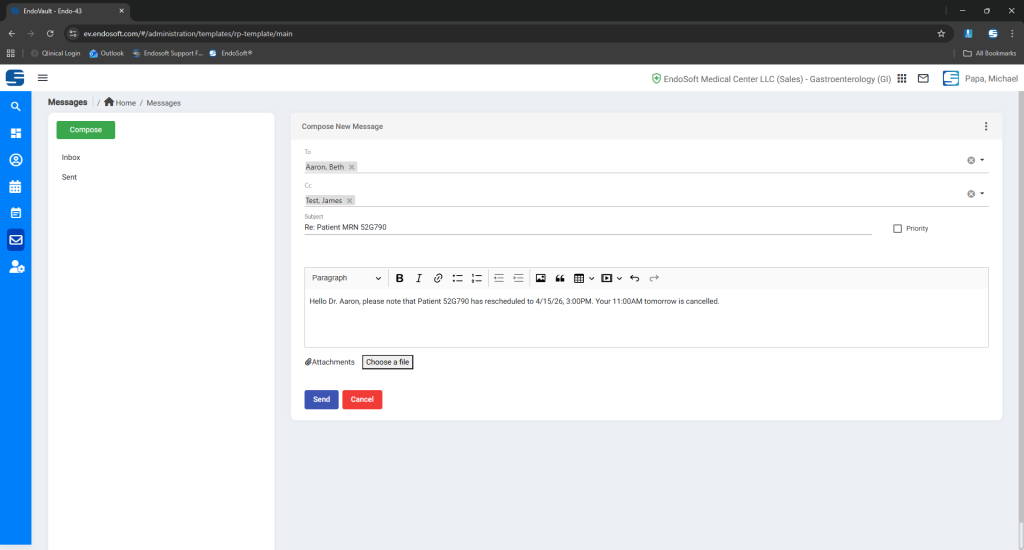Open the Inbox folder

pyautogui.click(x=71, y=158)
